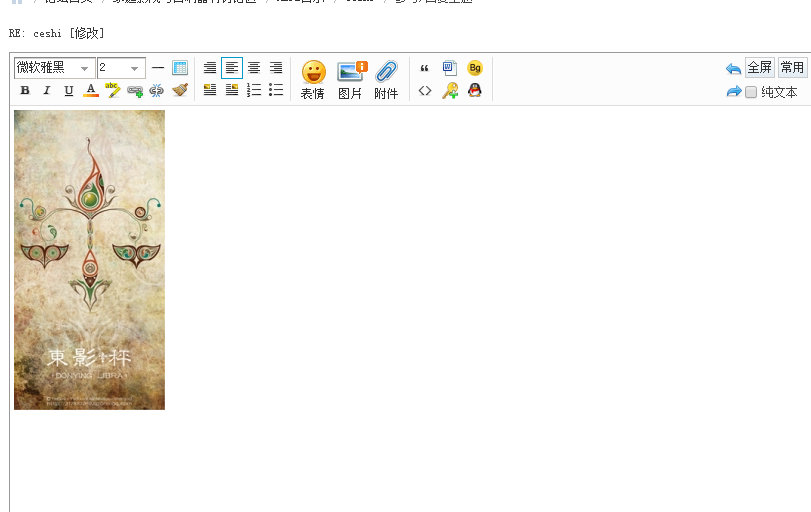Image resolution: width=811 pixels, height=512 pixels.
Task: Apply italic formatting
Action: 47,91
